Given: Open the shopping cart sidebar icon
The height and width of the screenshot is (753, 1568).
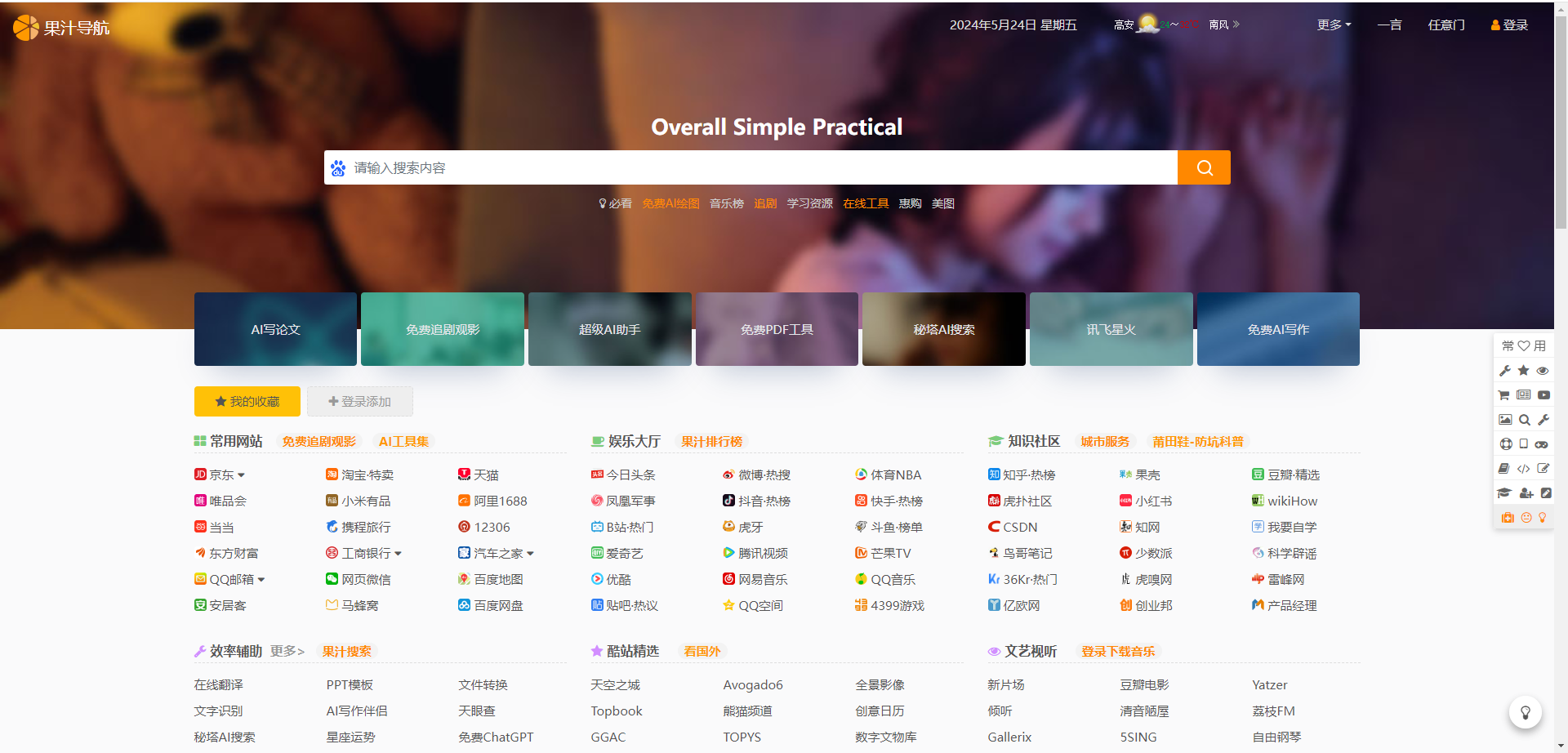Looking at the screenshot, I should point(1504,395).
